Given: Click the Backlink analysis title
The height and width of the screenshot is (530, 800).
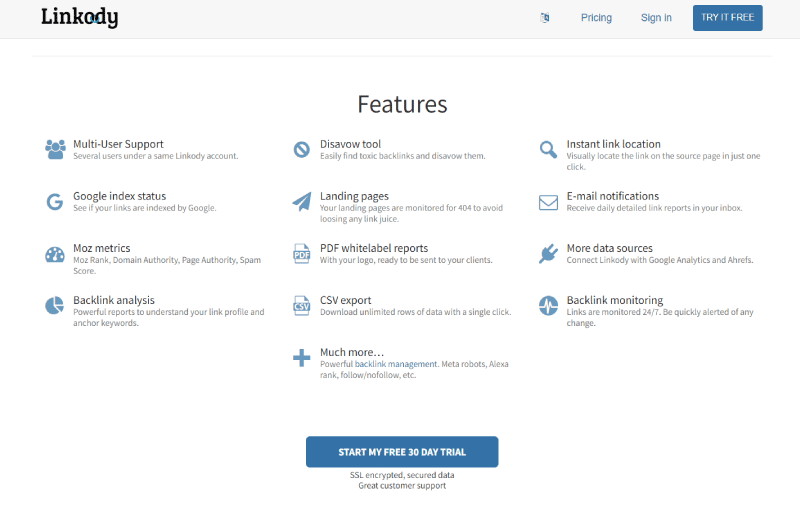Looking at the screenshot, I should click(x=114, y=300).
